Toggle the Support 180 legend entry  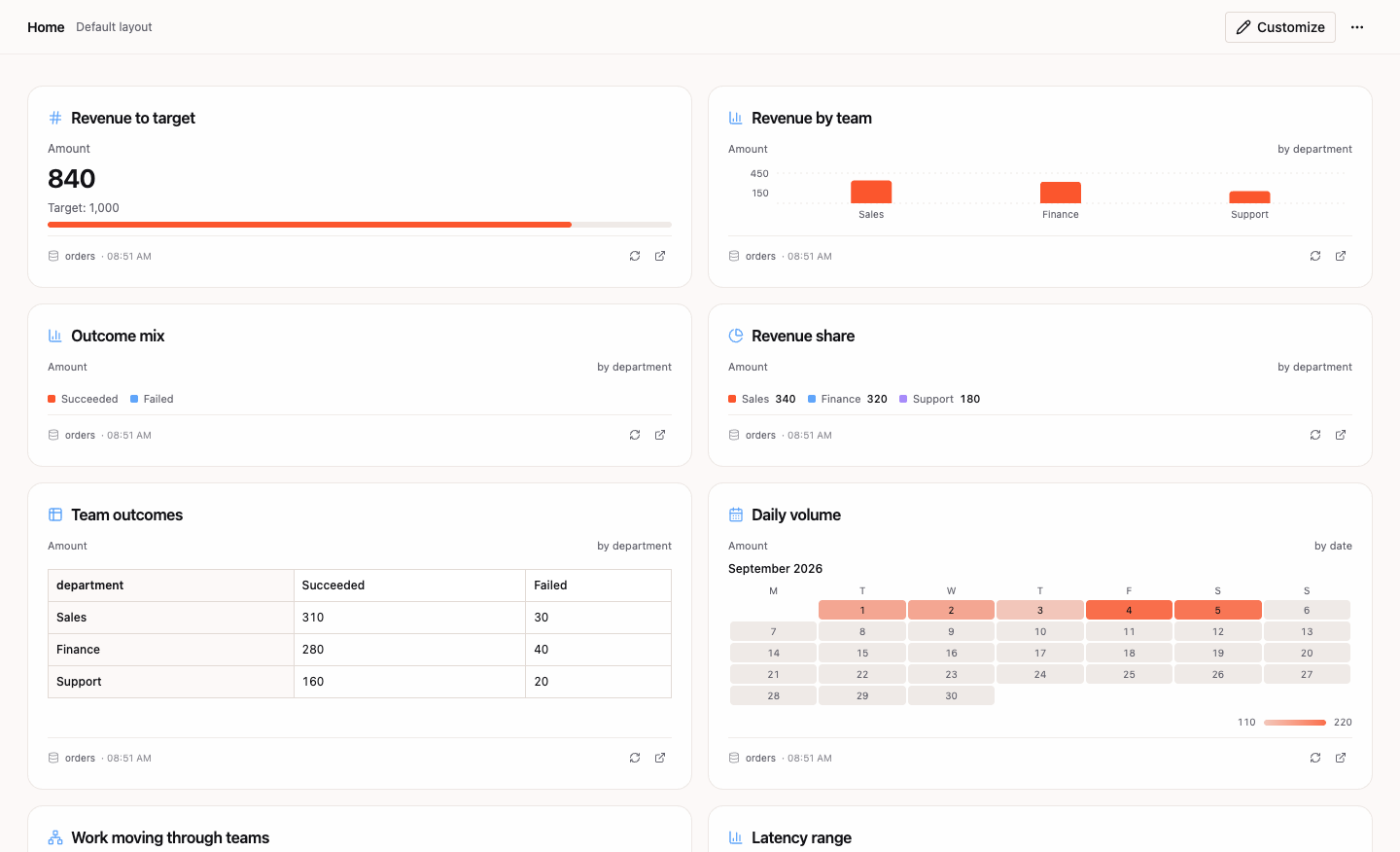click(940, 399)
